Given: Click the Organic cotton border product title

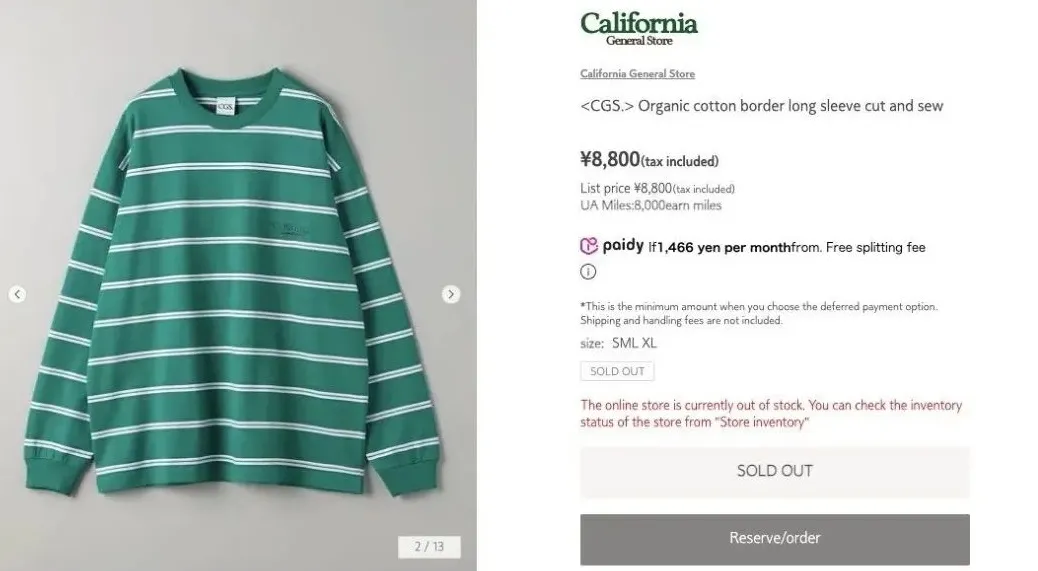Looking at the screenshot, I should [x=761, y=106].
